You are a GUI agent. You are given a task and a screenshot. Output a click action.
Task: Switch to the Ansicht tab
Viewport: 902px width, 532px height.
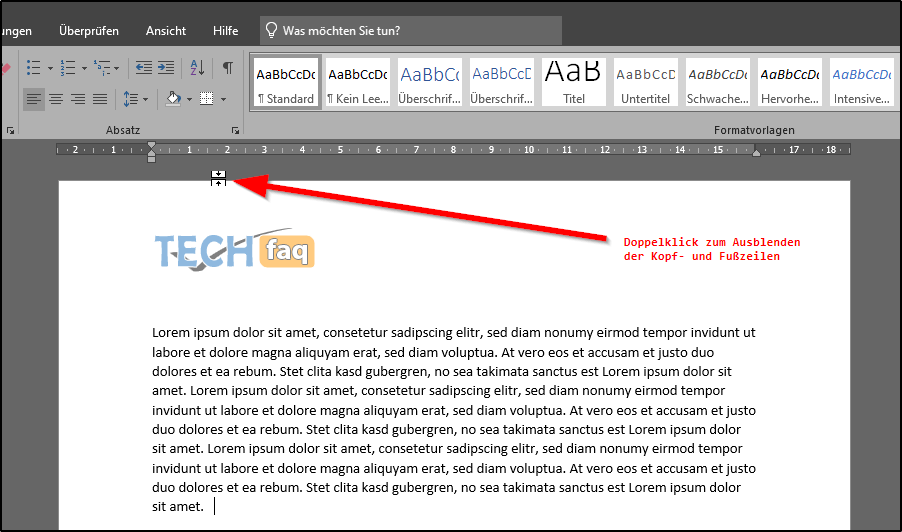(x=166, y=31)
